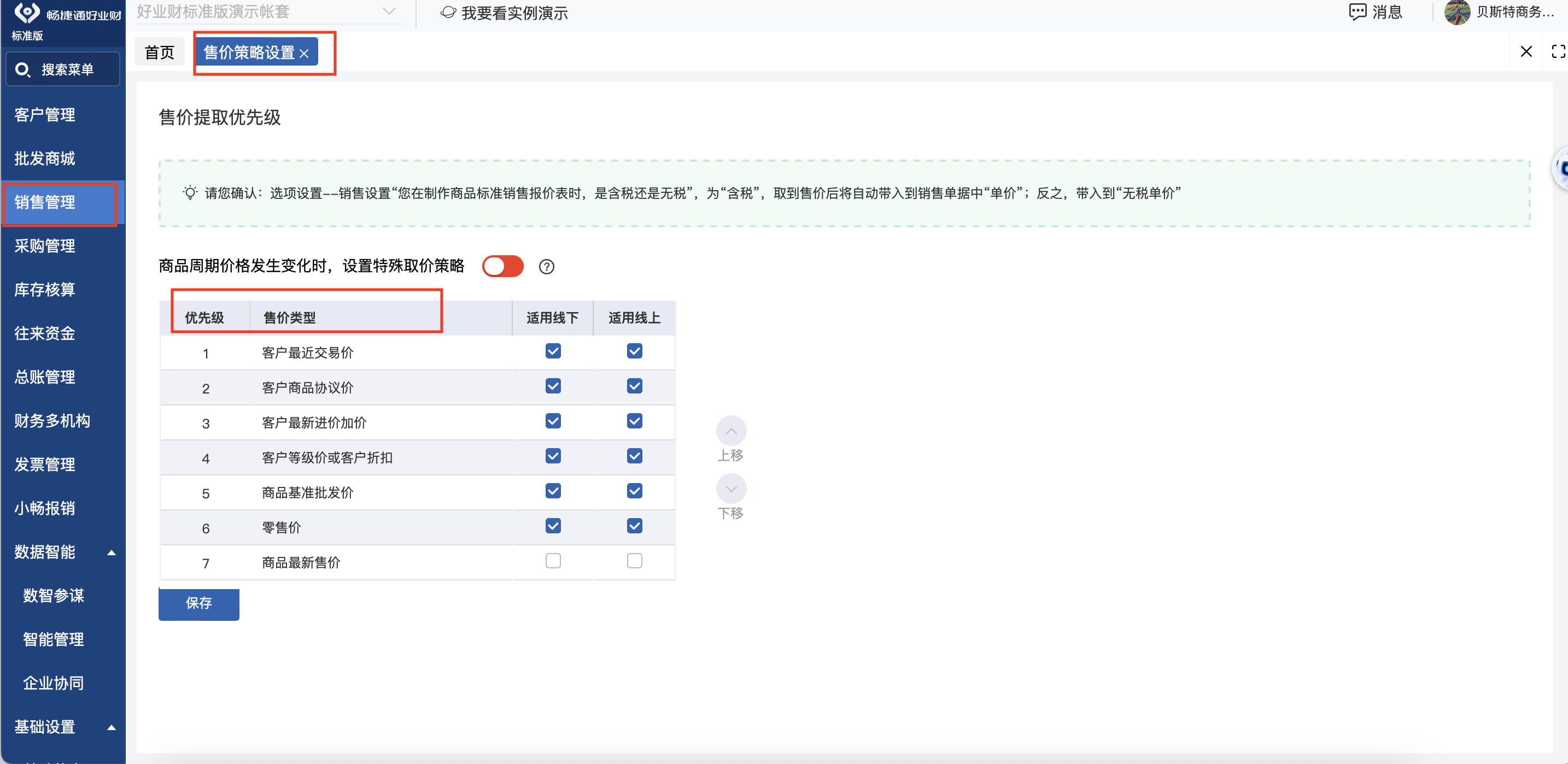Image resolution: width=1568 pixels, height=764 pixels.
Task: Toggle special pricing strategy switch
Action: coord(502,266)
